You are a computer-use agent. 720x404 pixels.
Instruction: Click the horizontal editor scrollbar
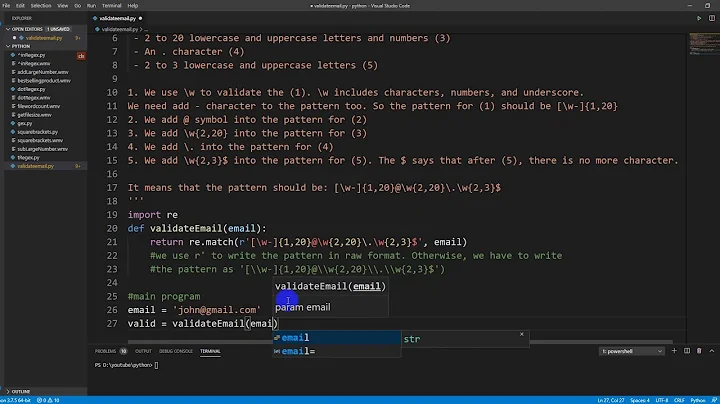399,342
